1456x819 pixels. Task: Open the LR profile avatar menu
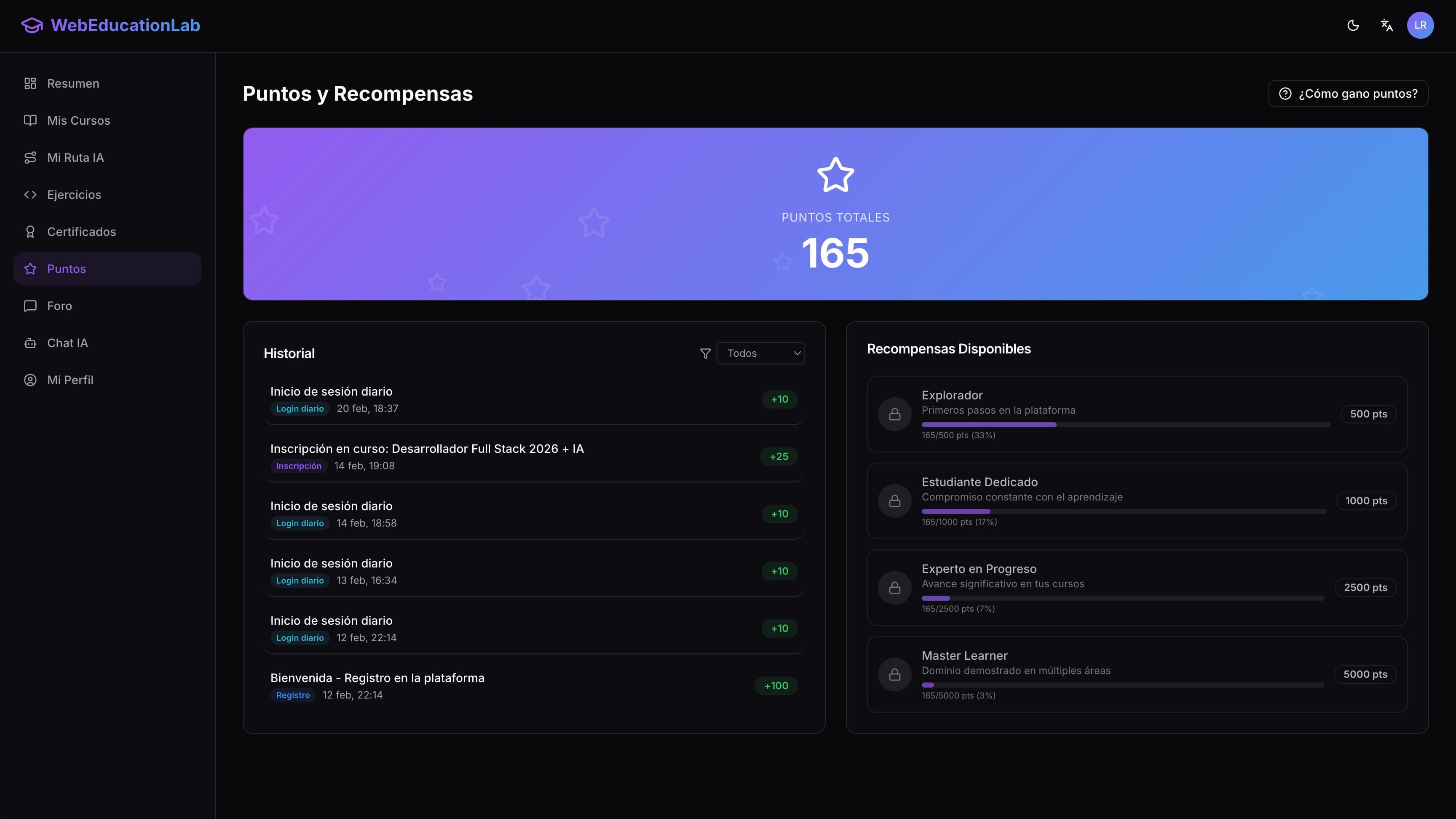(1421, 25)
